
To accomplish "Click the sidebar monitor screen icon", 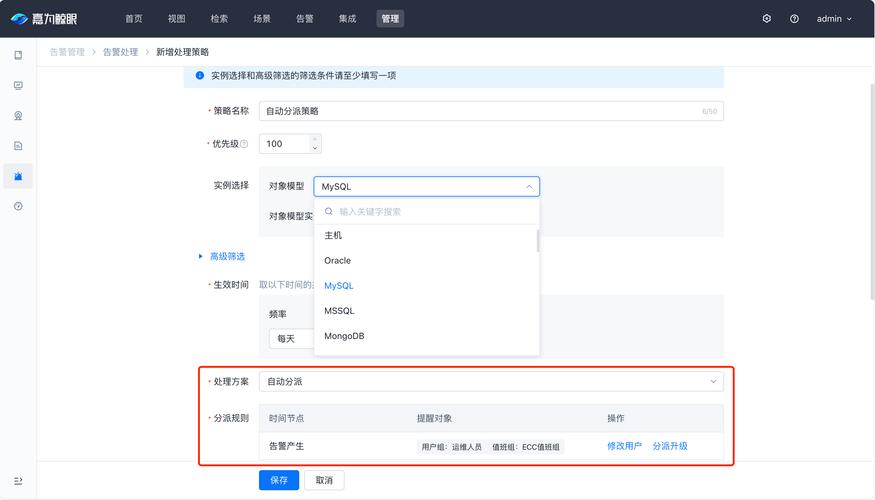I will pos(18,85).
